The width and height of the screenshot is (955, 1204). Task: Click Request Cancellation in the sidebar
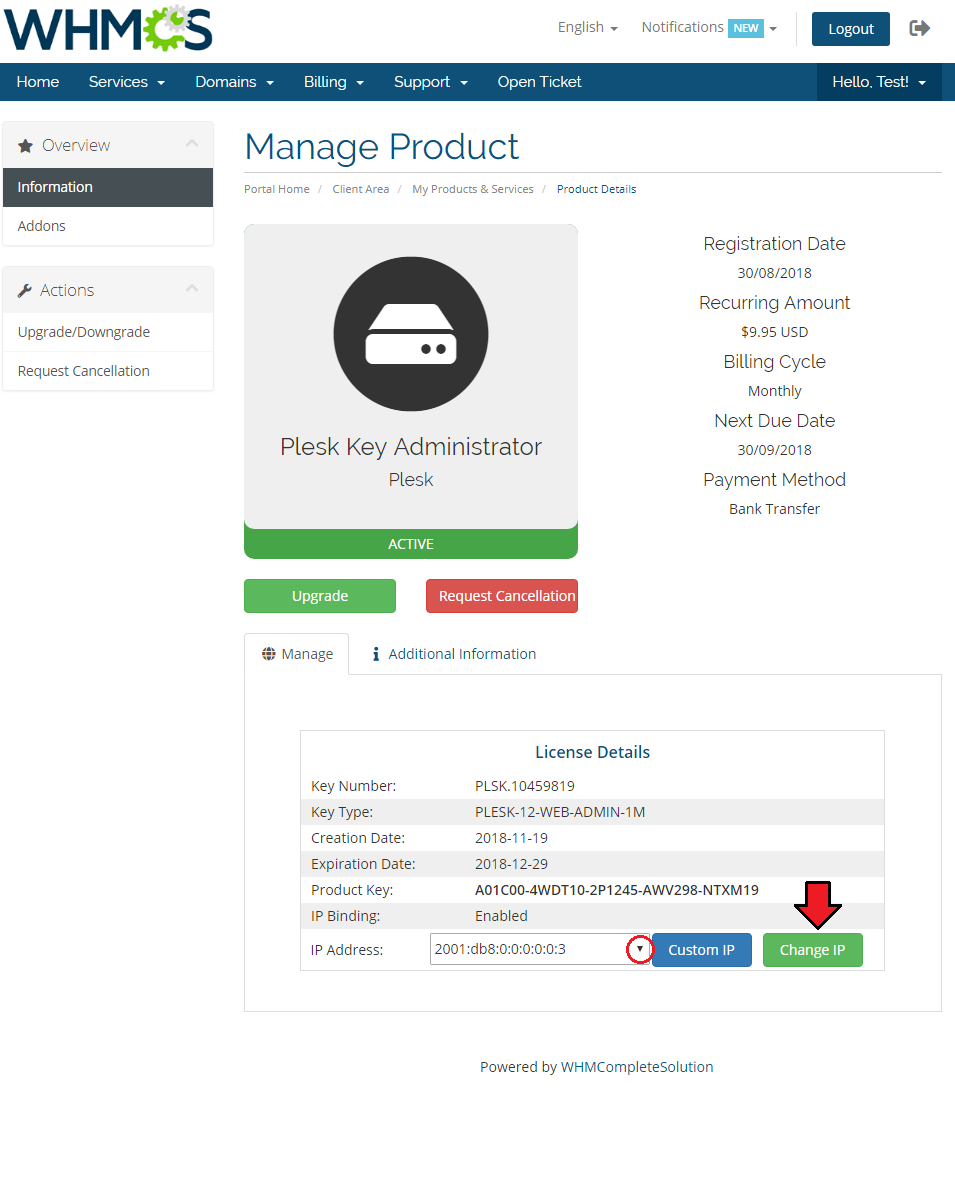(x=108, y=371)
